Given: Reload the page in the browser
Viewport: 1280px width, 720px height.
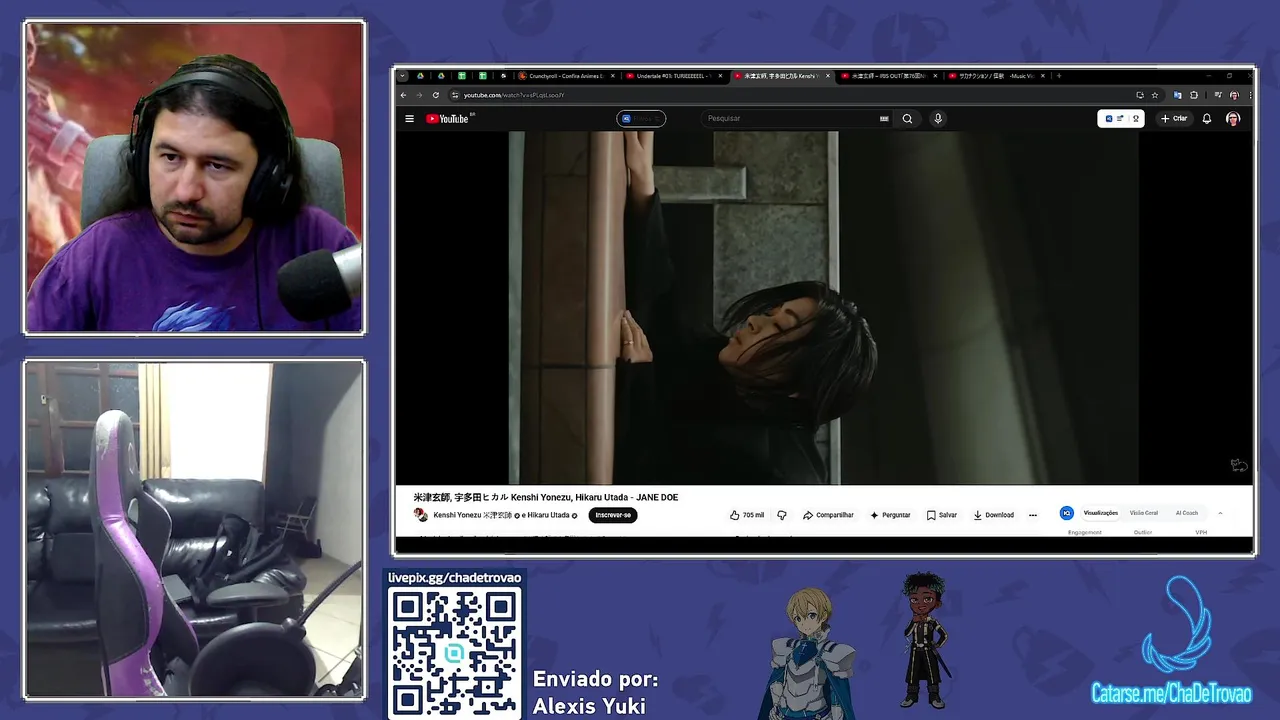Looking at the screenshot, I should 436,95.
